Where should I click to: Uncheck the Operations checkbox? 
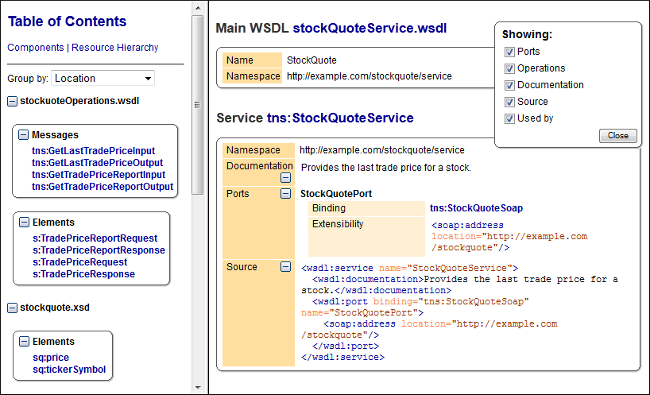pyautogui.click(x=509, y=68)
